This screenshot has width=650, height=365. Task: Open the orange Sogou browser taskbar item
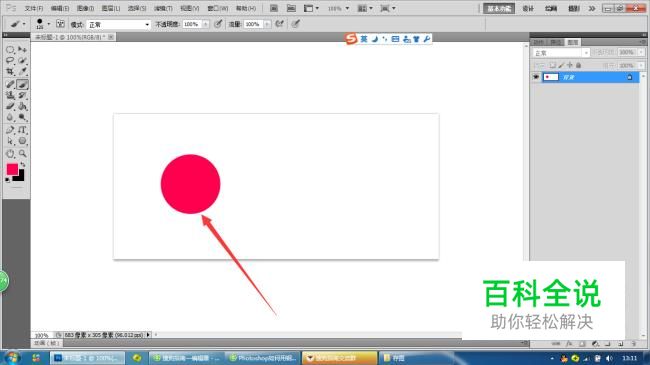point(340,358)
